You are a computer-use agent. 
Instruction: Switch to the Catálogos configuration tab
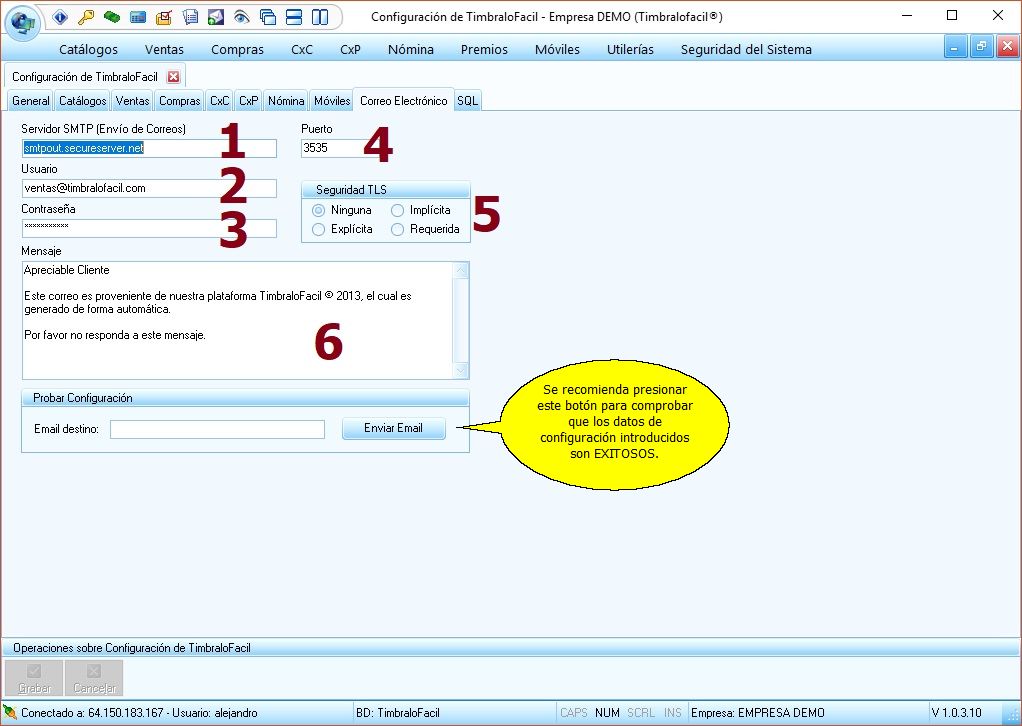pyautogui.click(x=83, y=101)
